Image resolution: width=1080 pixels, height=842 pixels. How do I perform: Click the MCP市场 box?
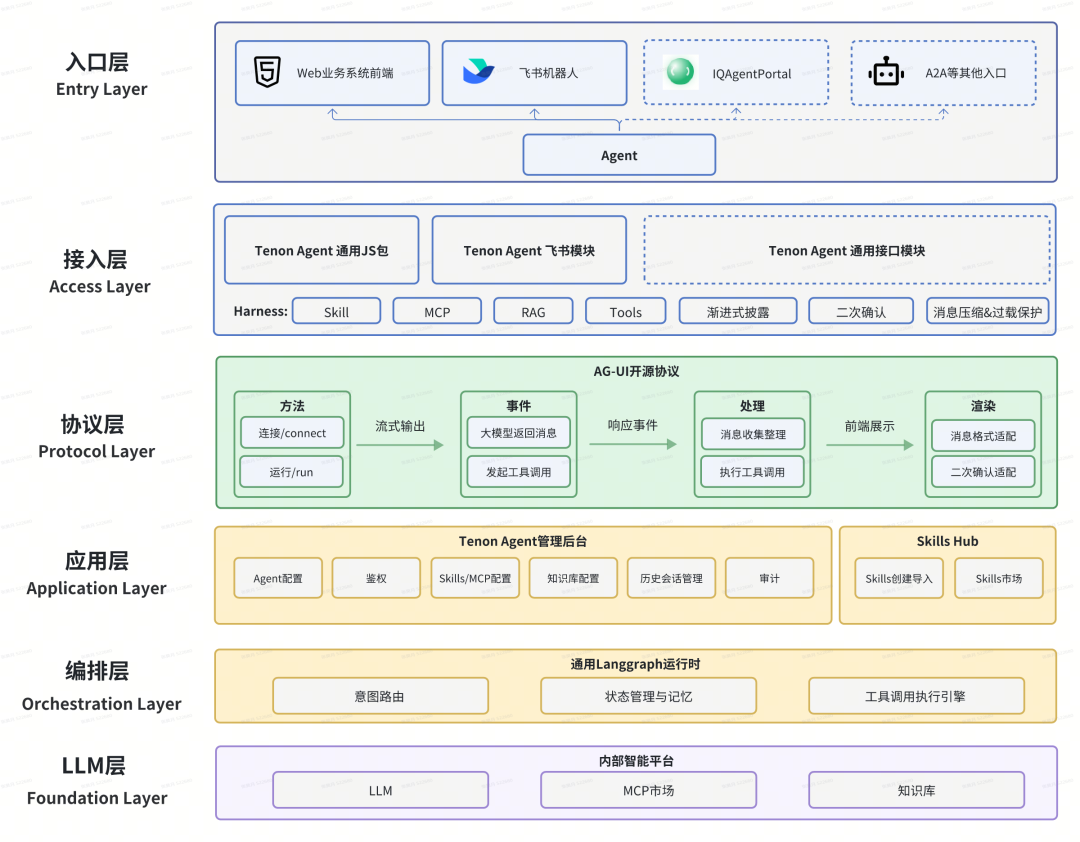point(648,790)
